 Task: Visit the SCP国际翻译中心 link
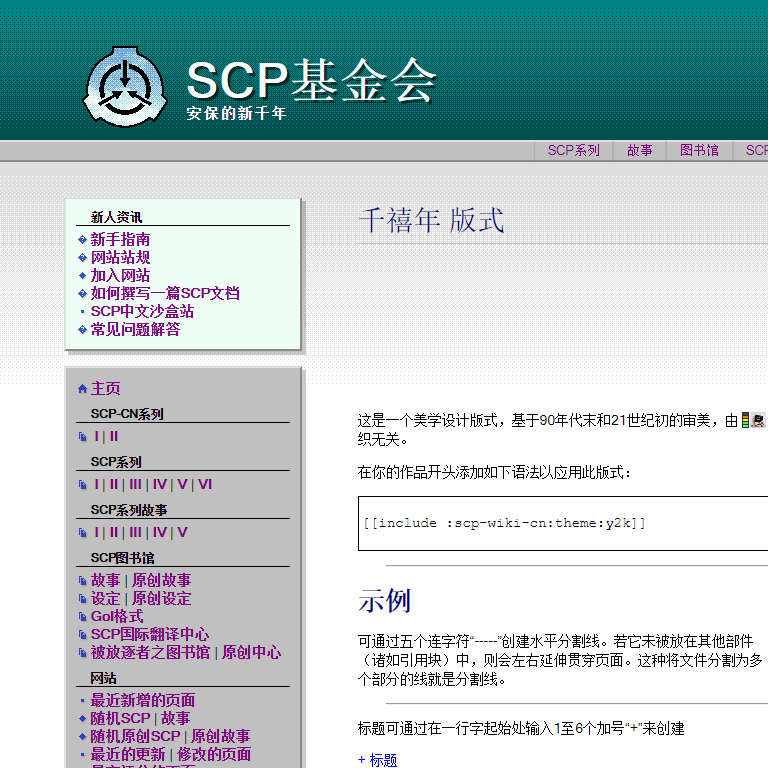[x=150, y=635]
